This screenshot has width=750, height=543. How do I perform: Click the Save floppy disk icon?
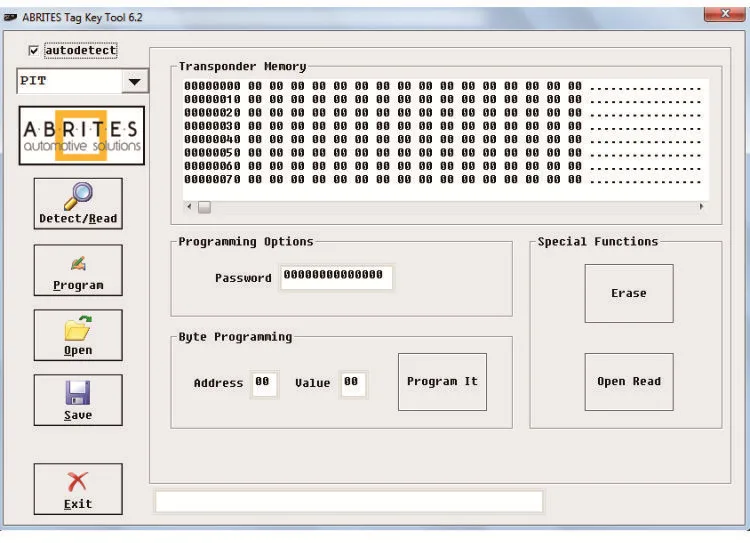pos(78,393)
